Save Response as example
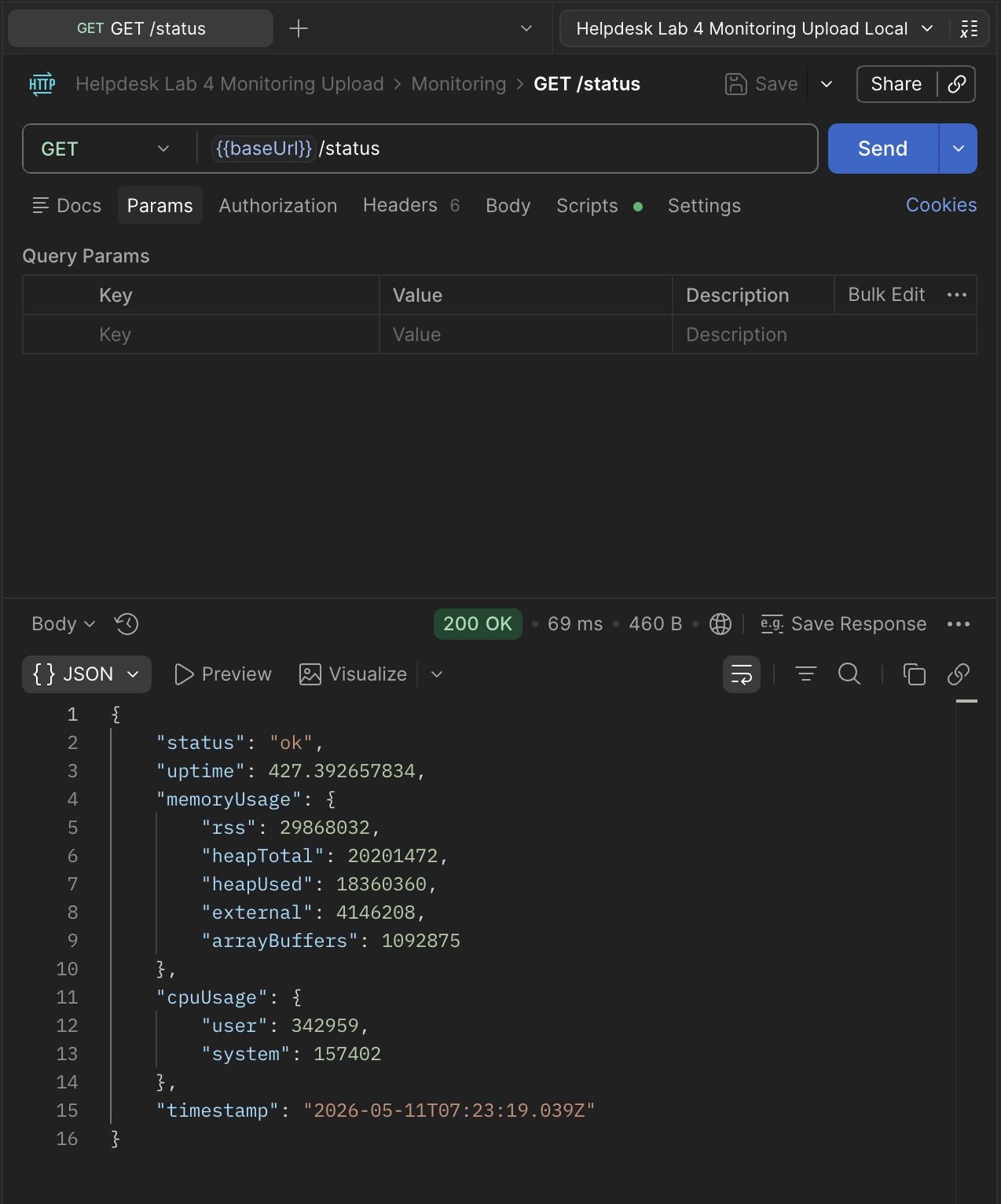1001x1204 pixels. 843,624
